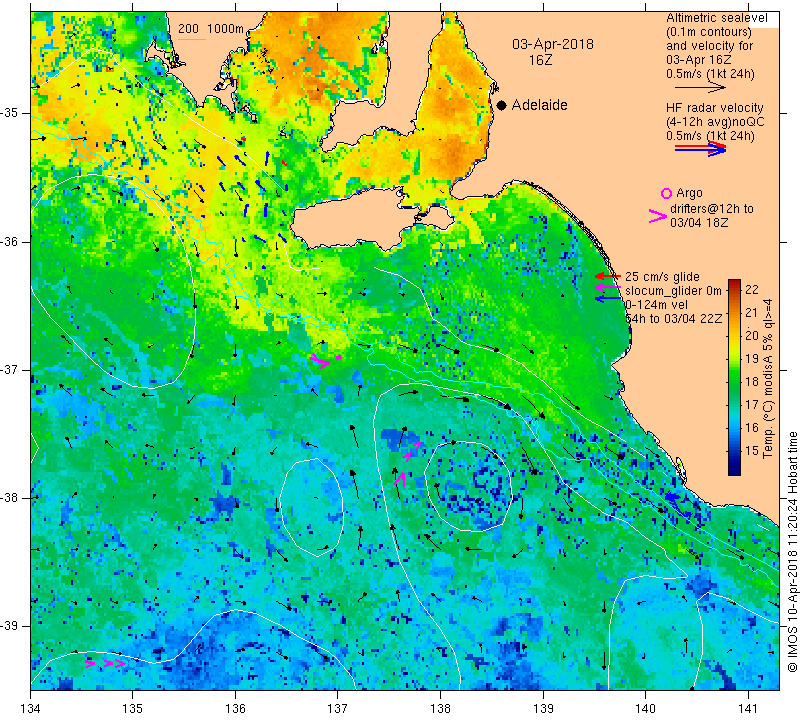Click the red glider velocity legend arrow
800x720 pixels.
(x=608, y=276)
